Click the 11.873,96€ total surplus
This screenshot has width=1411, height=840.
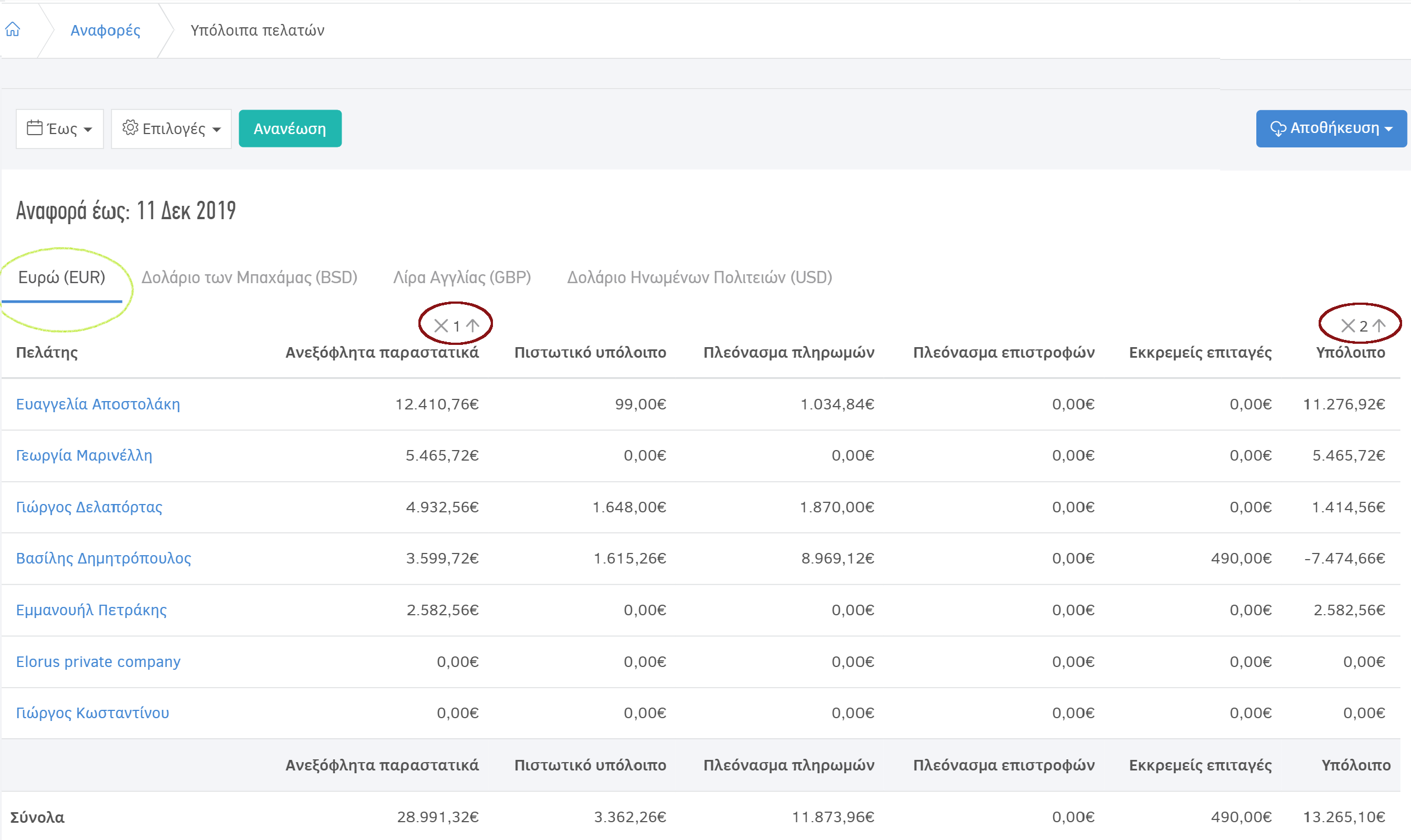click(x=833, y=817)
